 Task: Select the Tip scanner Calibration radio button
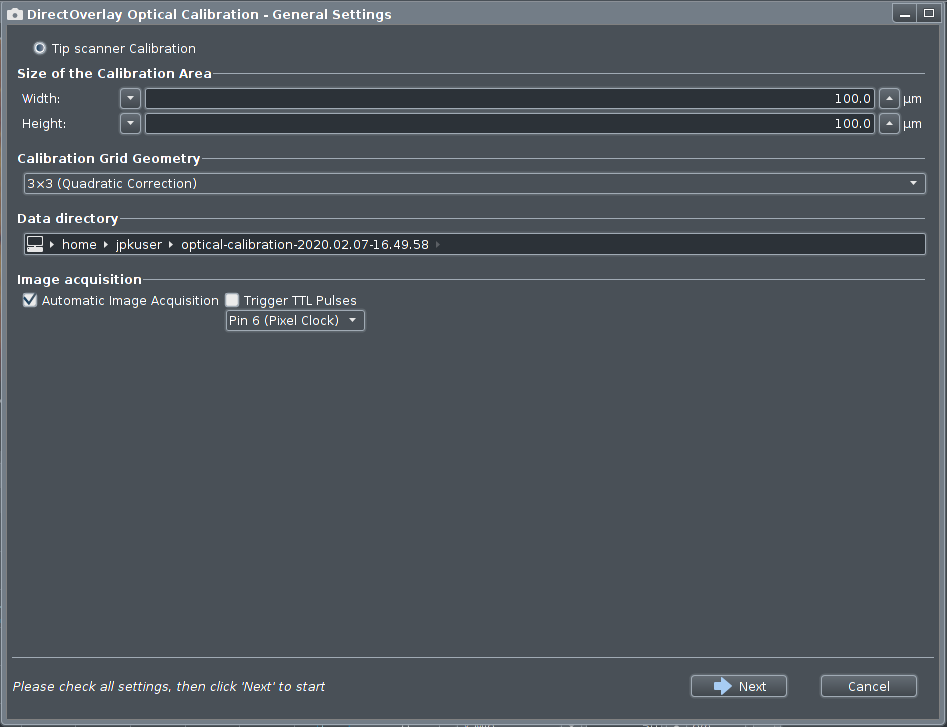[40, 48]
